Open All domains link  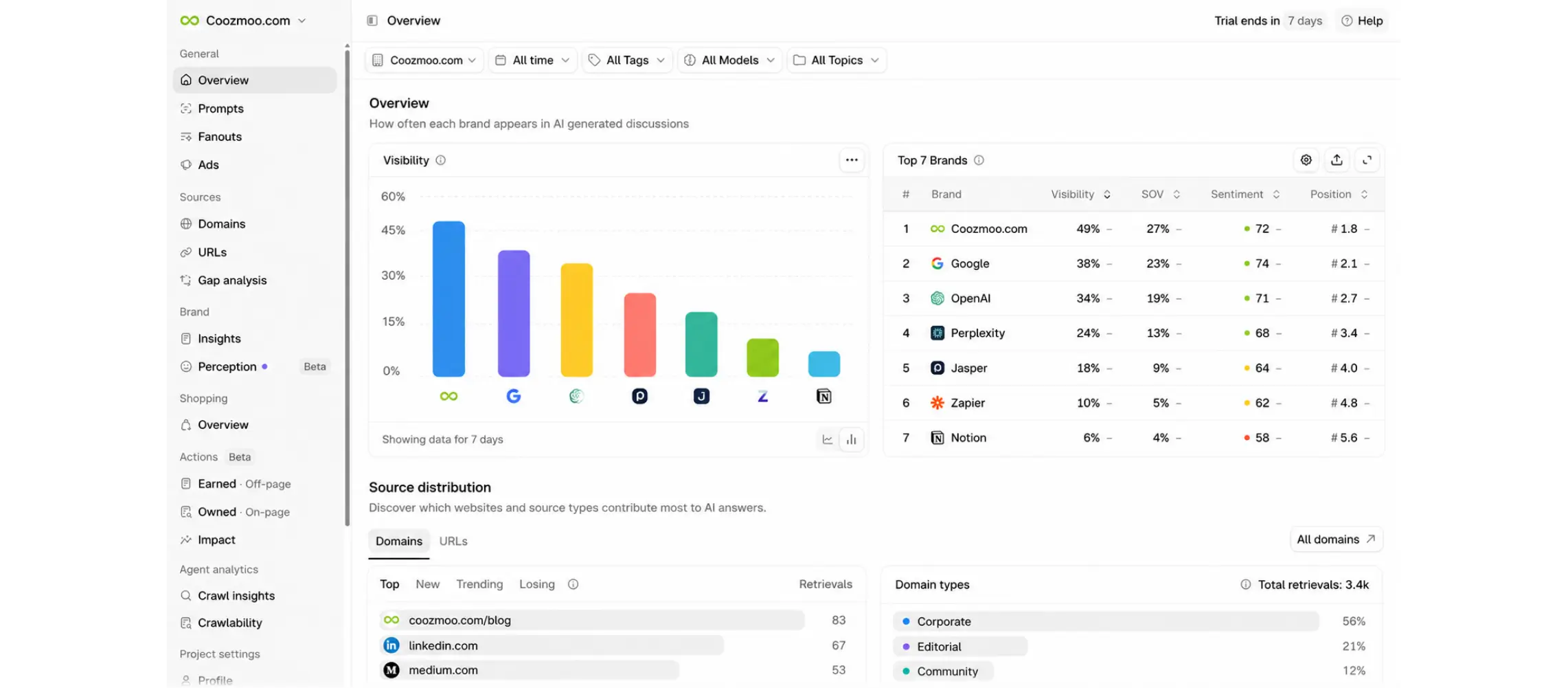(1336, 540)
